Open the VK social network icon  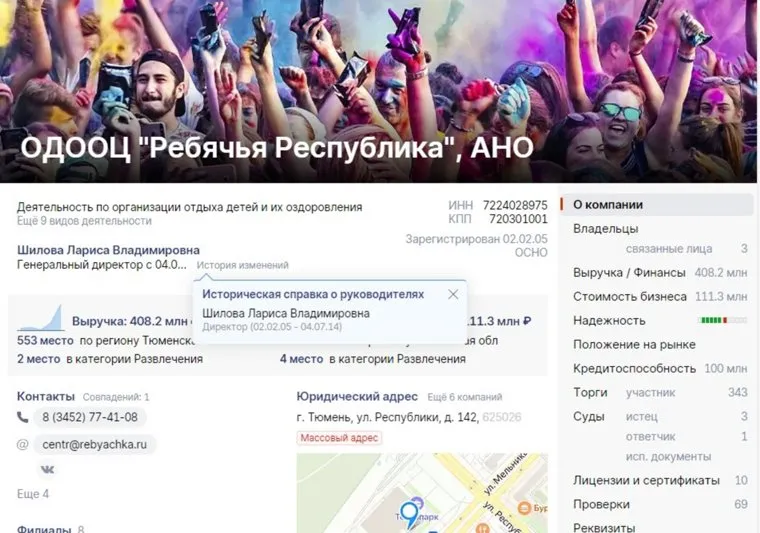pos(48,470)
